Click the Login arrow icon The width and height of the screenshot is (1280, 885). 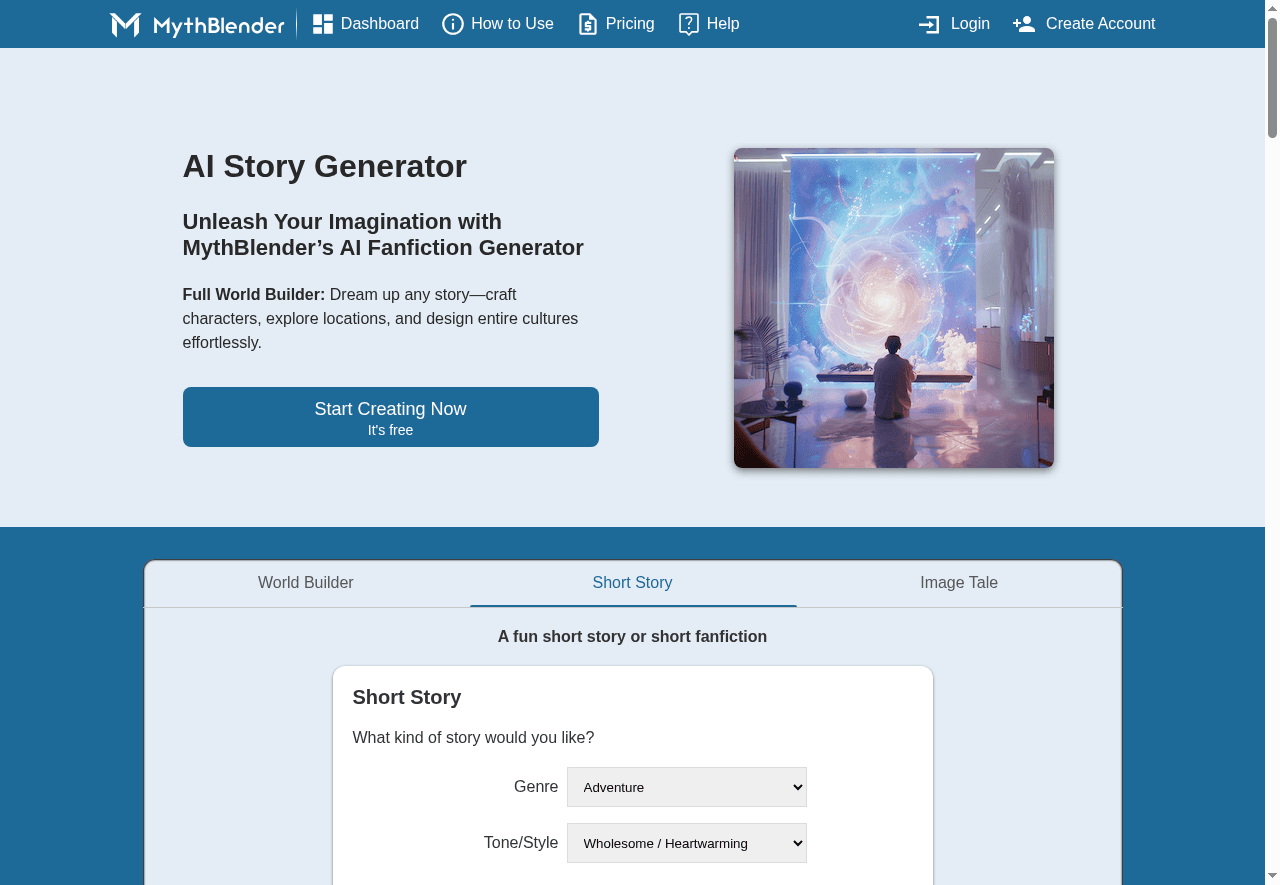pos(929,24)
